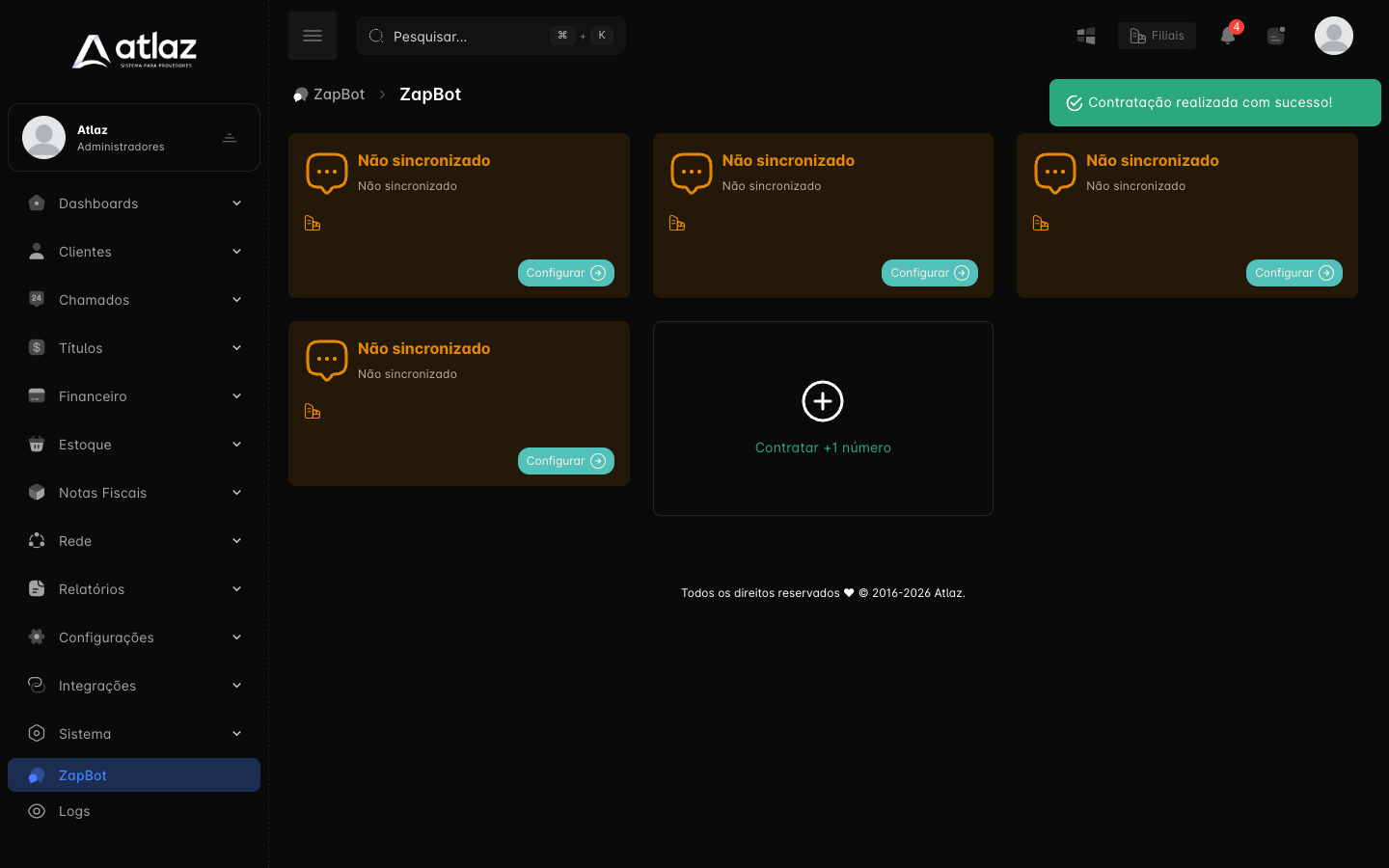Viewport: 1389px width, 868px height.
Task: Click the 'Contratar +1 número' label
Action: 823,448
